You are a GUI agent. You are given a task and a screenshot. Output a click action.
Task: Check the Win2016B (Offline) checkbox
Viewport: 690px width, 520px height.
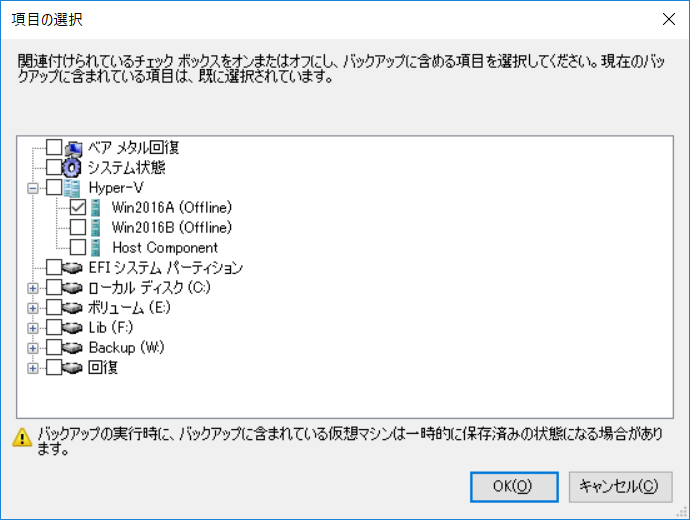[78, 227]
